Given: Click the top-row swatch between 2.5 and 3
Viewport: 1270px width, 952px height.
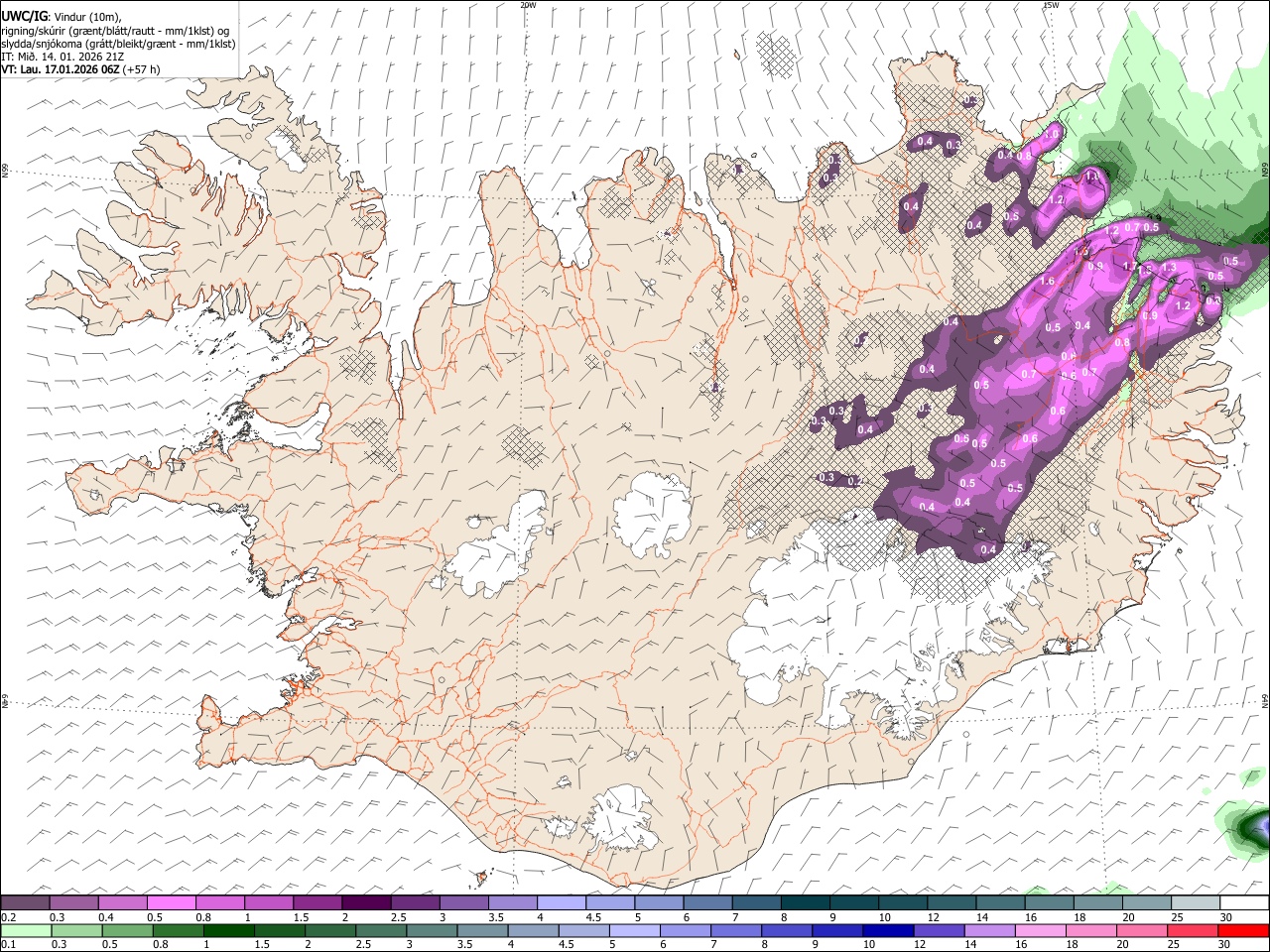Looking at the screenshot, I should (x=415, y=902).
